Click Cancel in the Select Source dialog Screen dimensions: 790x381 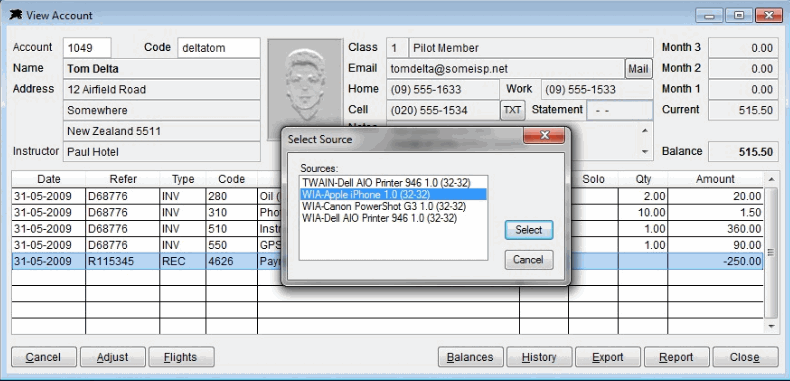[x=529, y=260]
